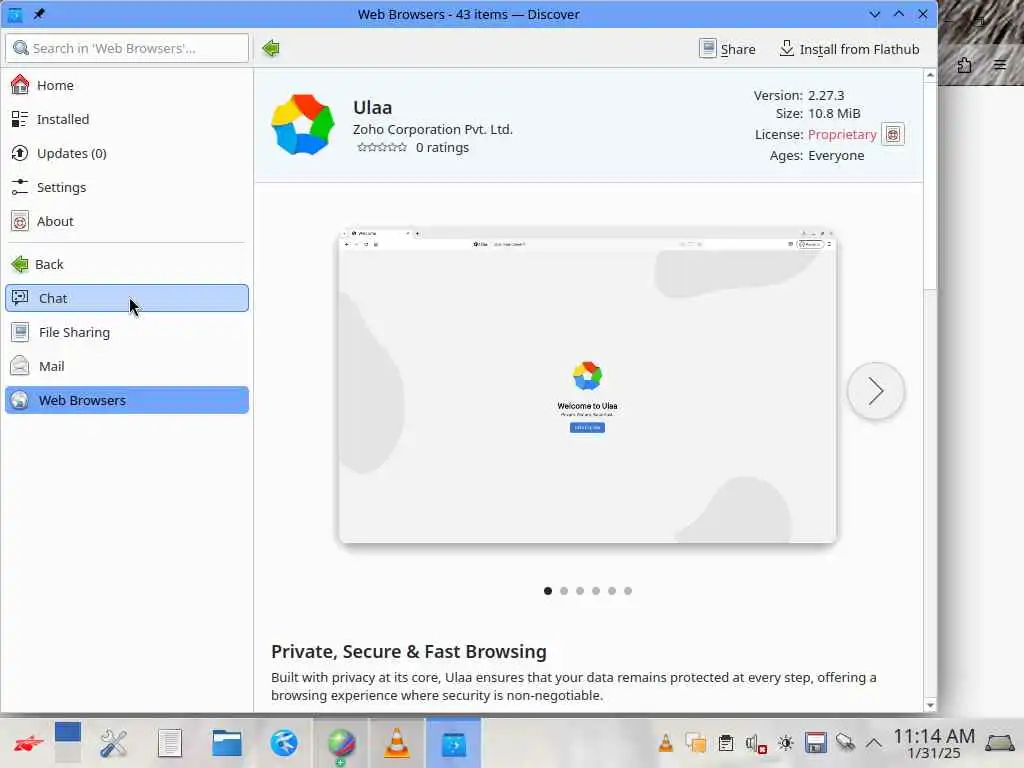Screen dimensions: 1024x768
Task: Open the clock showing 11:14 AM
Action: 934,743
